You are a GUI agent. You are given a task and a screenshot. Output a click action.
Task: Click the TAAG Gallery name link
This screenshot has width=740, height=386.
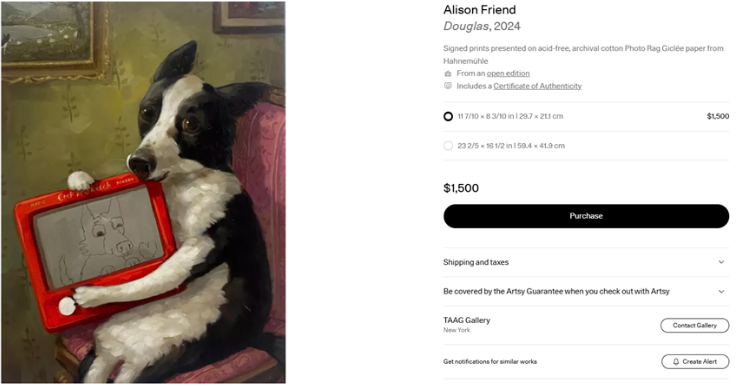coord(467,320)
